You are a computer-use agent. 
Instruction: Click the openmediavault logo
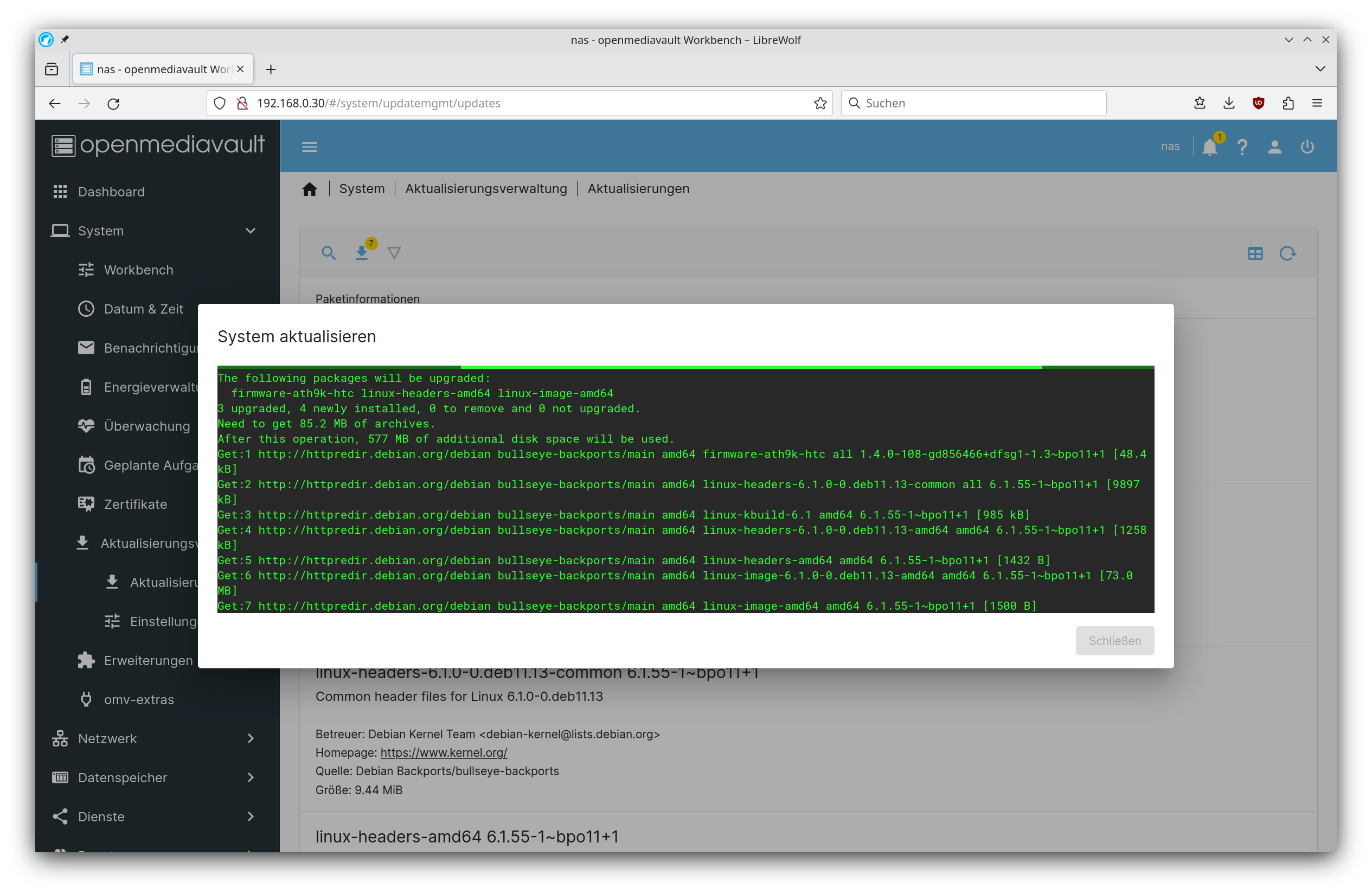[157, 145]
